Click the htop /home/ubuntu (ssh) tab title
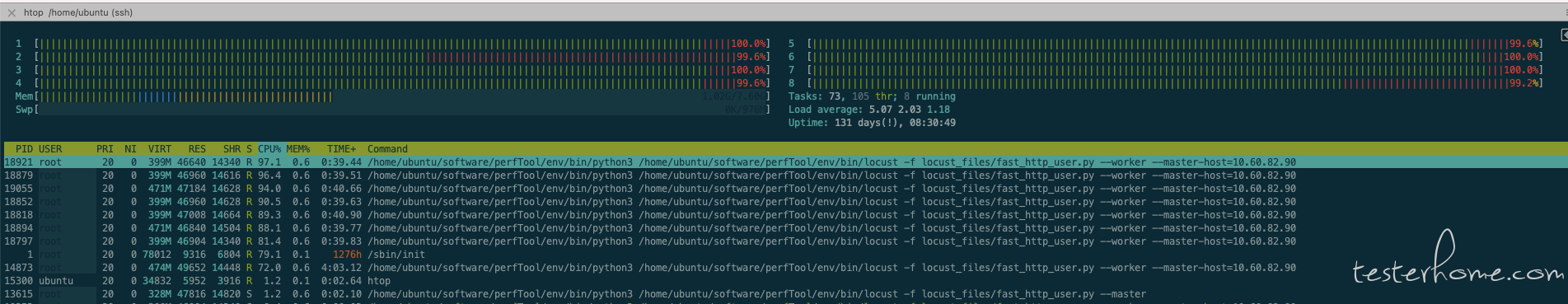Screen dimensions: 1568x304 [x=77, y=12]
